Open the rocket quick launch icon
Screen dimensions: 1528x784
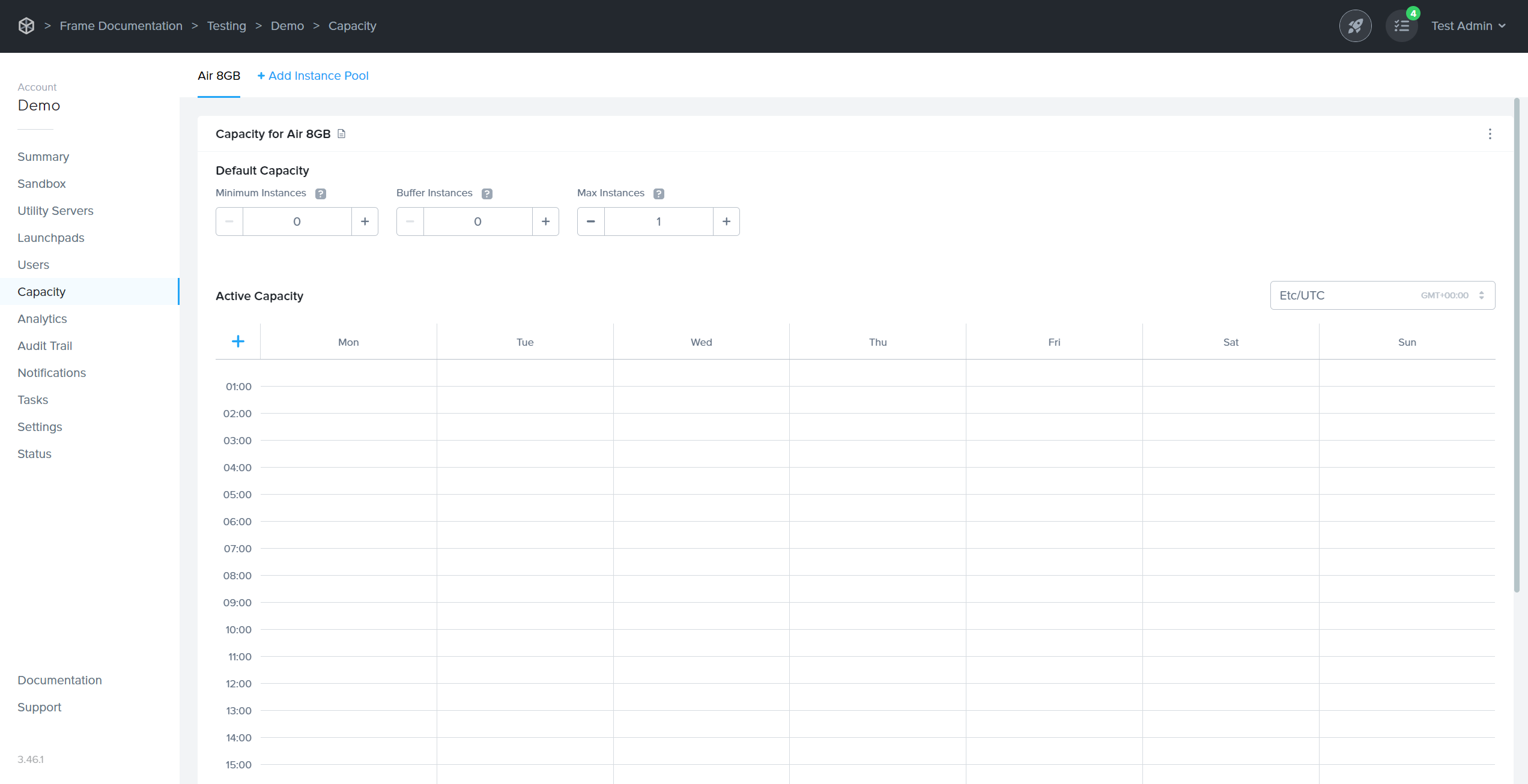pos(1355,26)
